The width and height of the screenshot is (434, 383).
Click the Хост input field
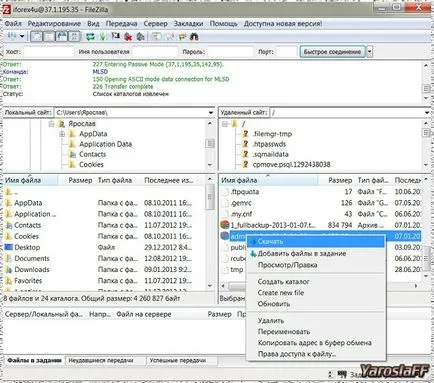click(x=49, y=52)
